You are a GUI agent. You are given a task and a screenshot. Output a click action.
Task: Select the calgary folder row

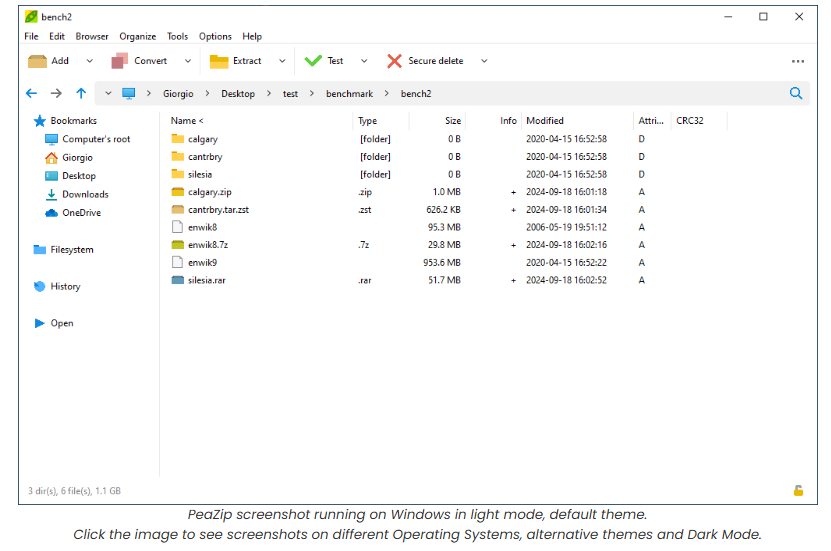[x=448, y=139]
